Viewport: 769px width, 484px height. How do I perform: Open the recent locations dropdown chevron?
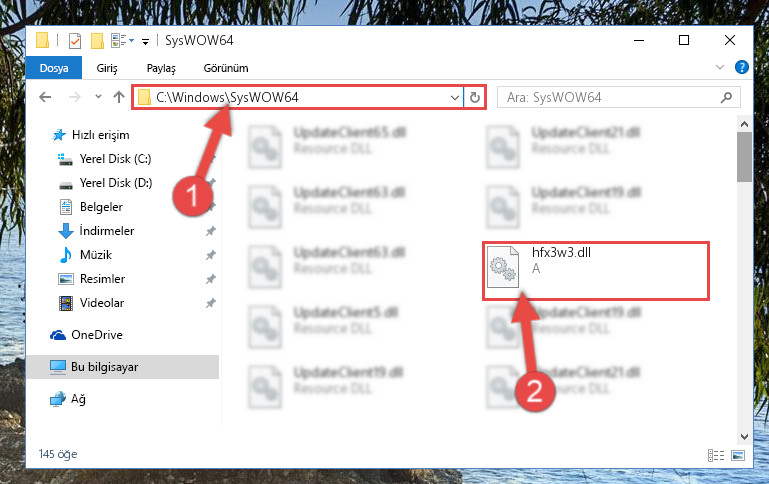(98, 97)
